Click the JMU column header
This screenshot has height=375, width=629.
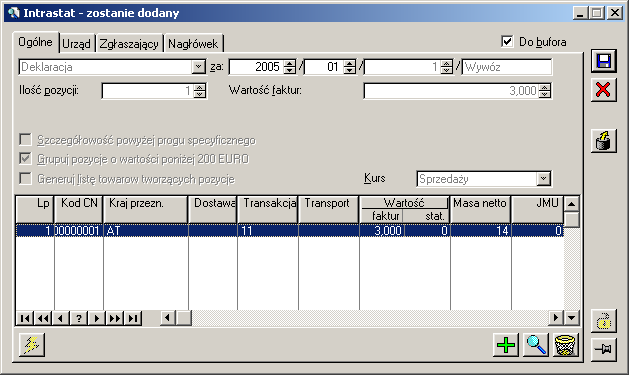click(538, 209)
